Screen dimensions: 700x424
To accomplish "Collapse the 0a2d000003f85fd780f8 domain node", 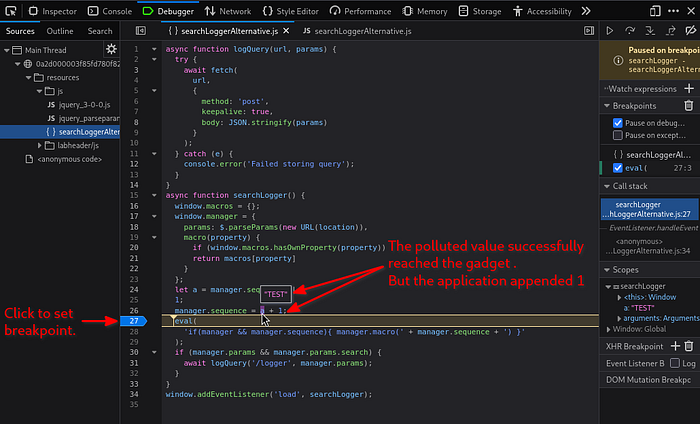I will 18,64.
